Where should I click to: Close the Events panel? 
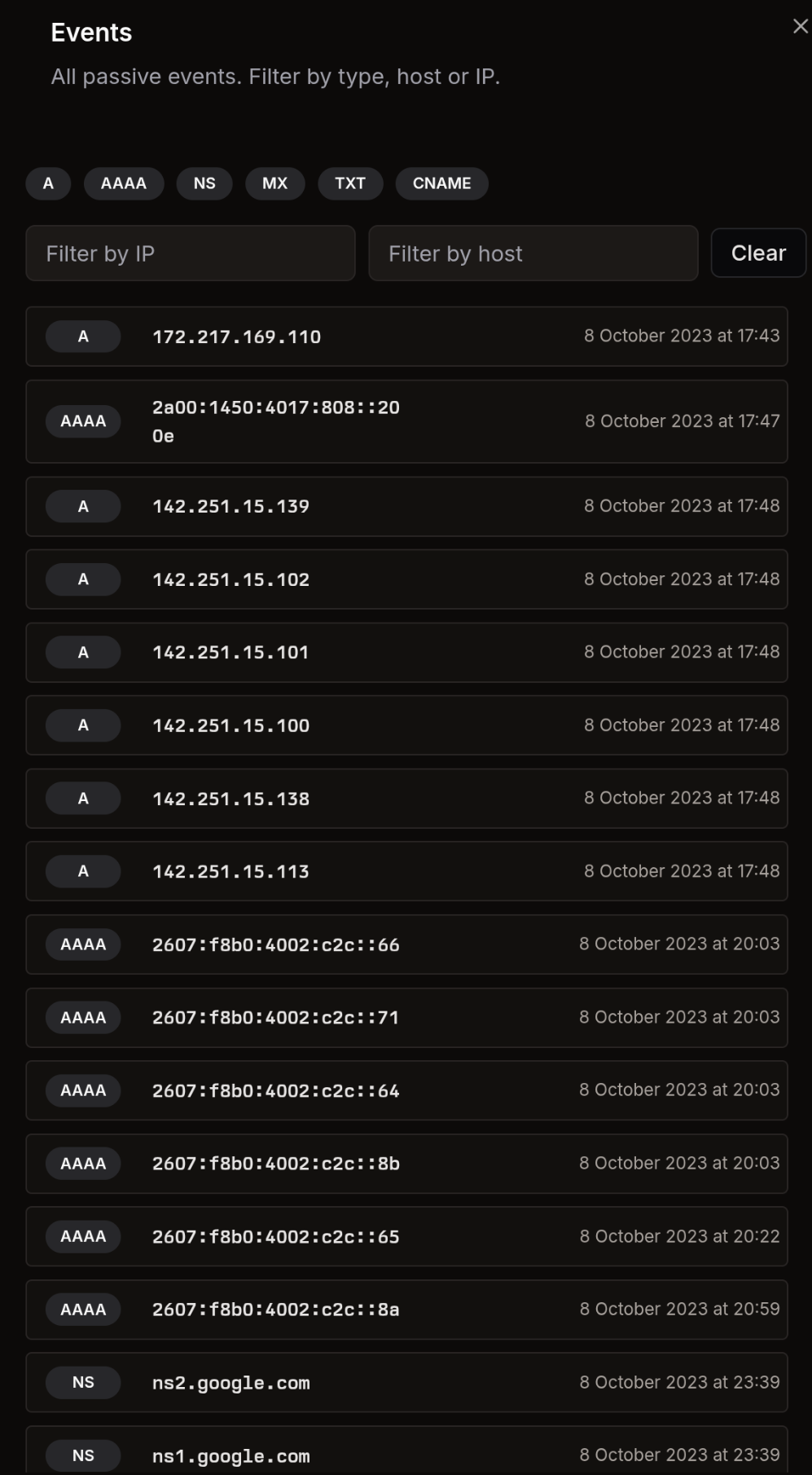click(800, 27)
